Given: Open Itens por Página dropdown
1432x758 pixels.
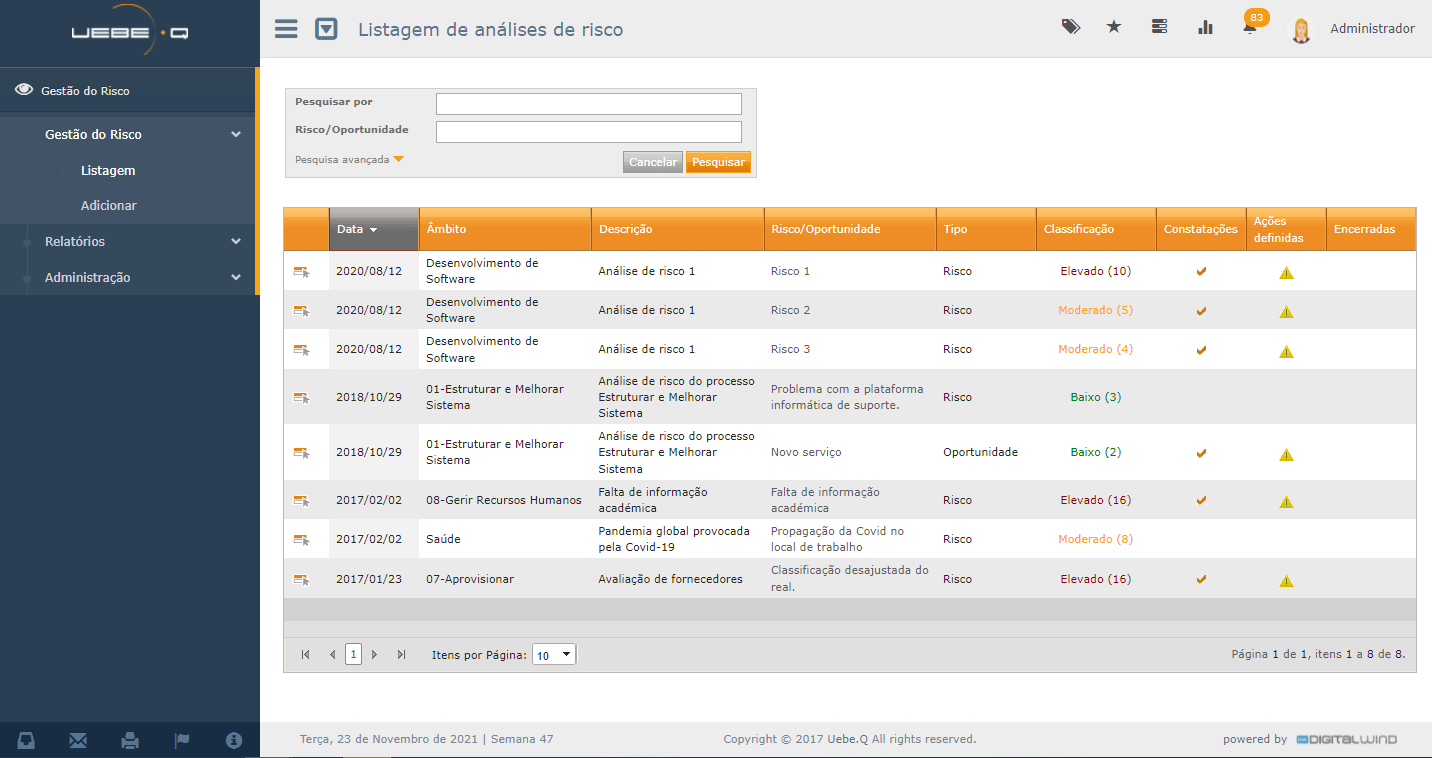Looking at the screenshot, I should [x=554, y=655].
